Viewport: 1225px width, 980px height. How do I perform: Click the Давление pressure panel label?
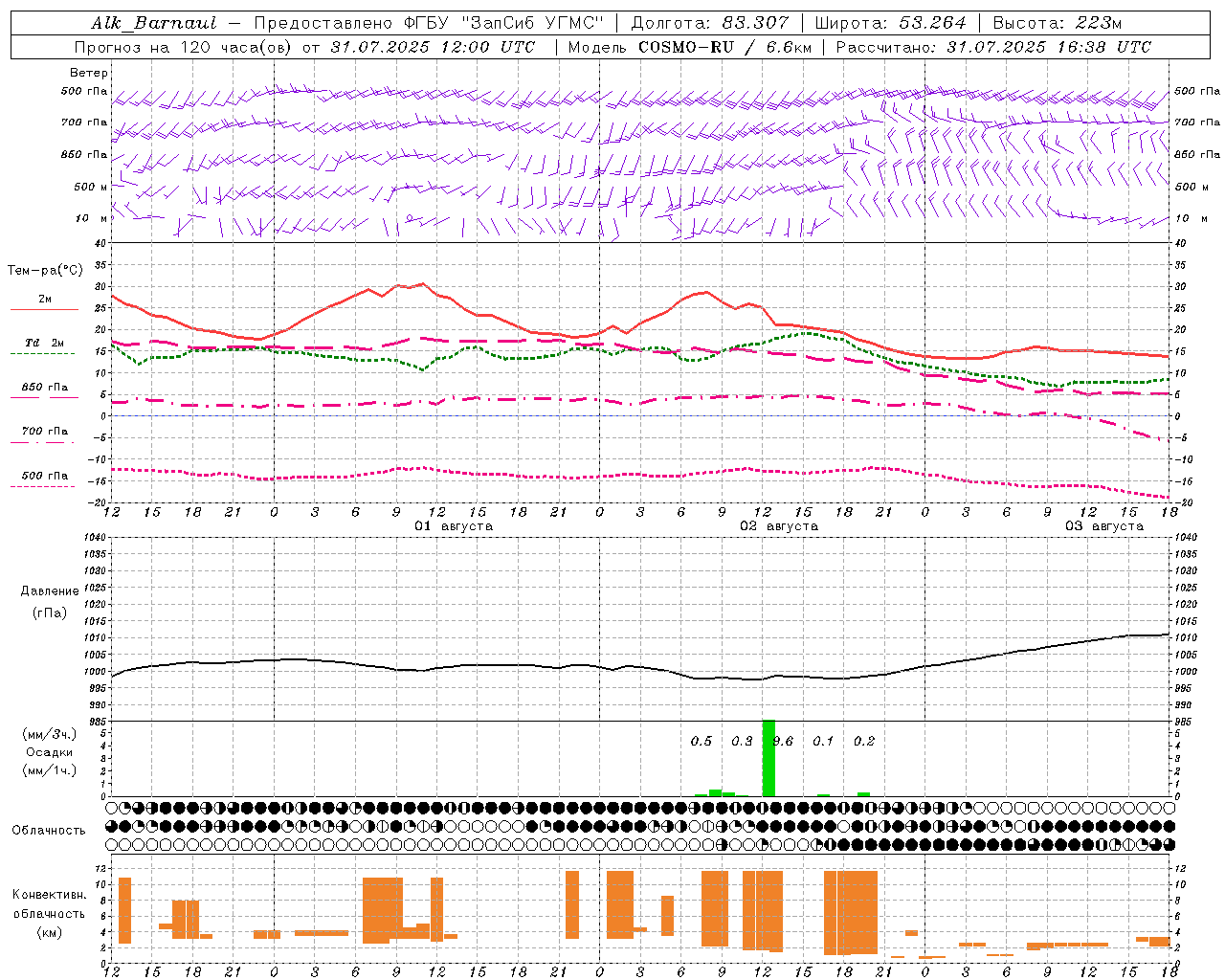click(x=50, y=591)
